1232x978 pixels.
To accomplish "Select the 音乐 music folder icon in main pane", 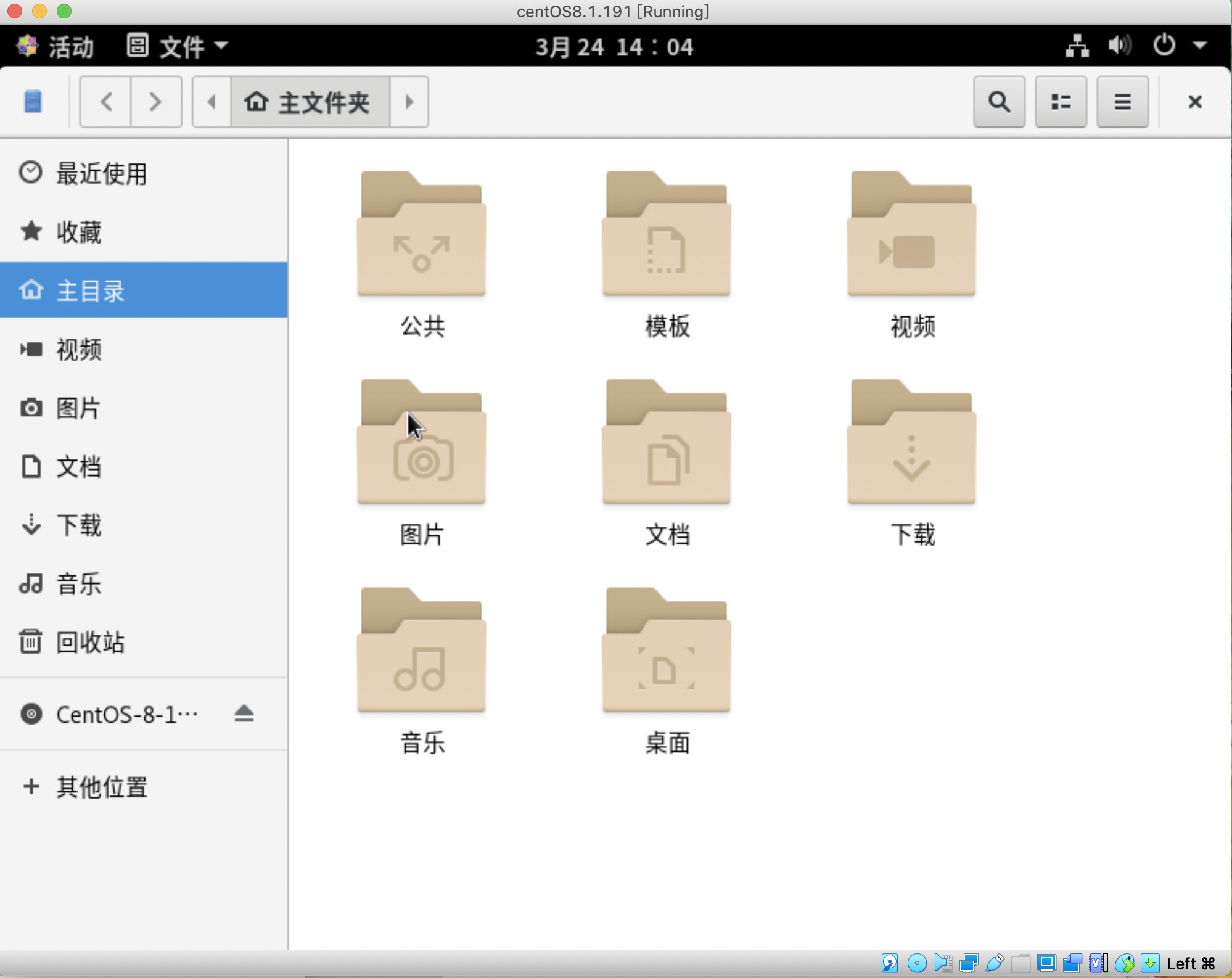I will [x=422, y=650].
